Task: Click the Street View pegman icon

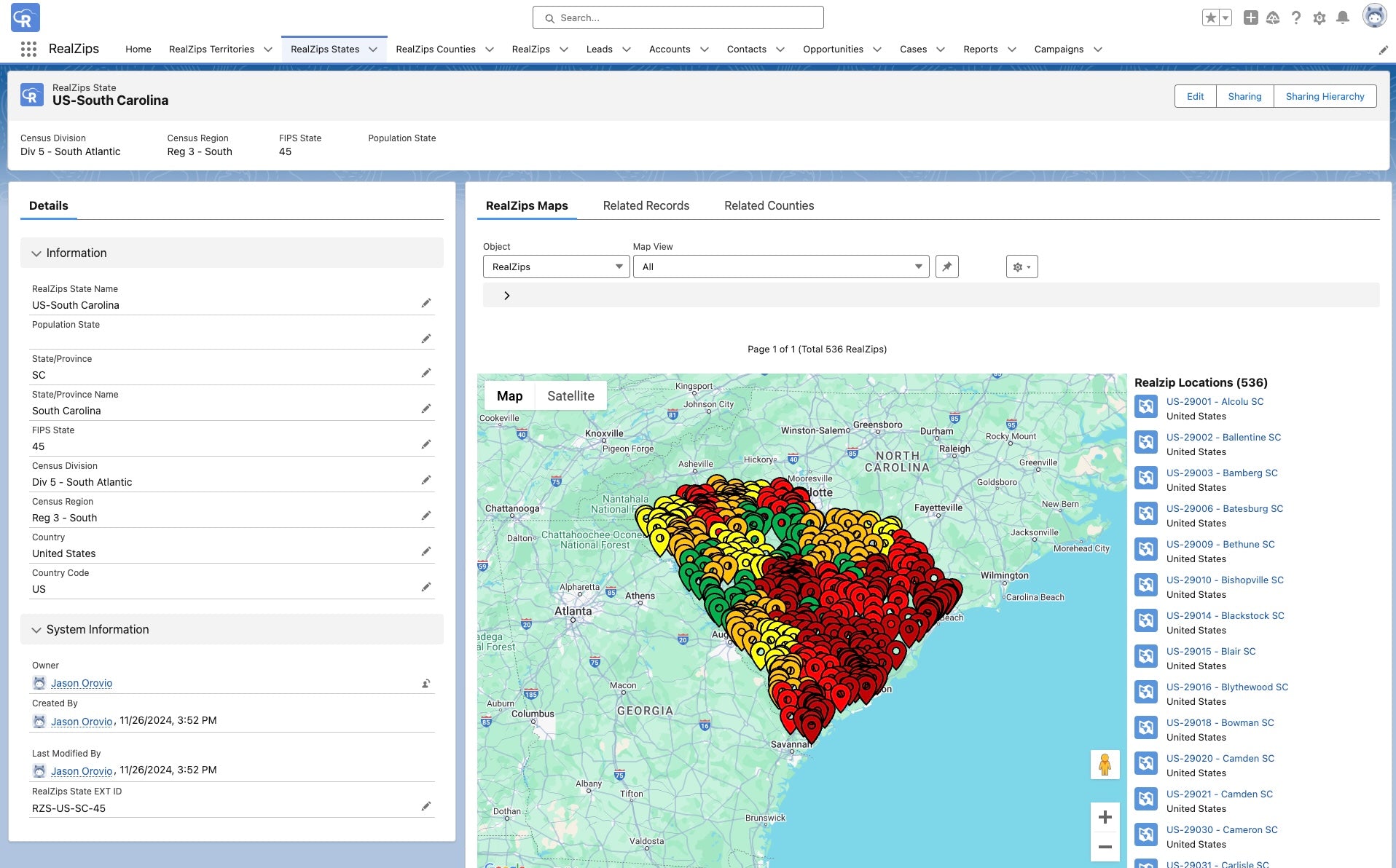Action: [x=1105, y=765]
